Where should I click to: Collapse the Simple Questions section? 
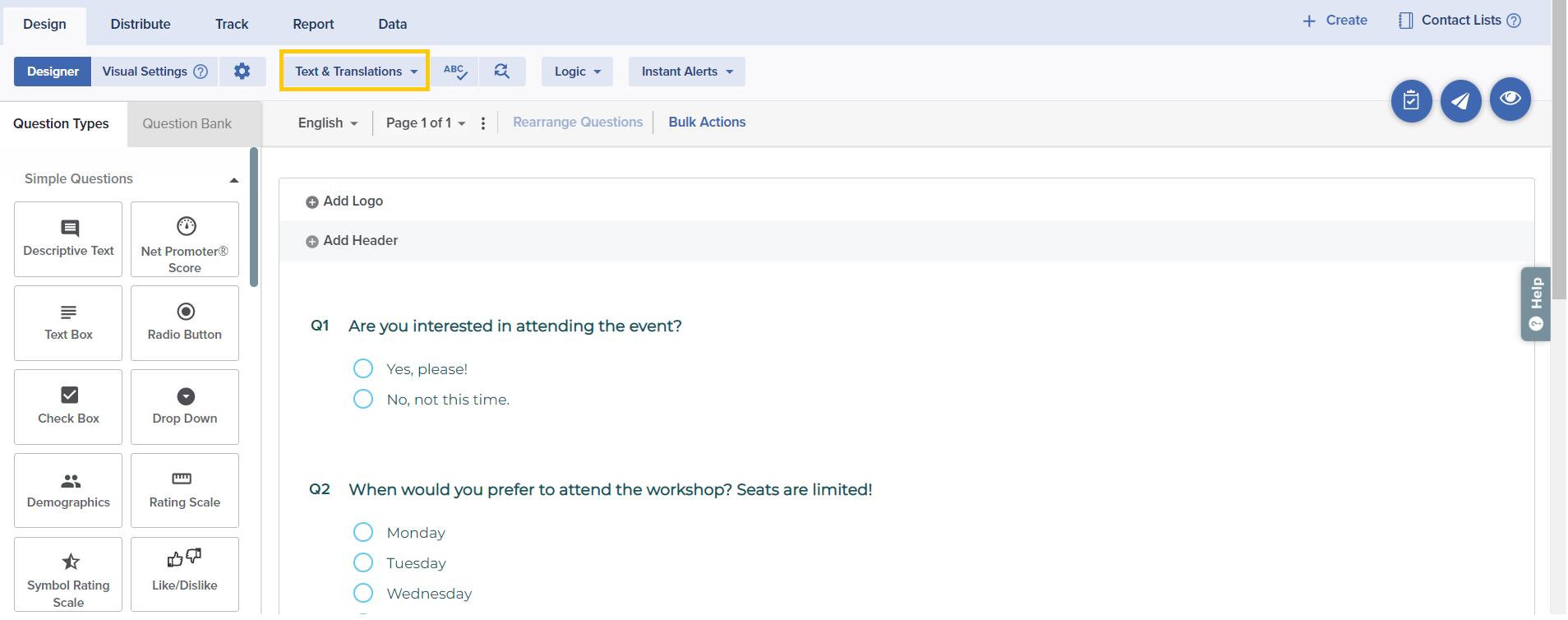(234, 179)
